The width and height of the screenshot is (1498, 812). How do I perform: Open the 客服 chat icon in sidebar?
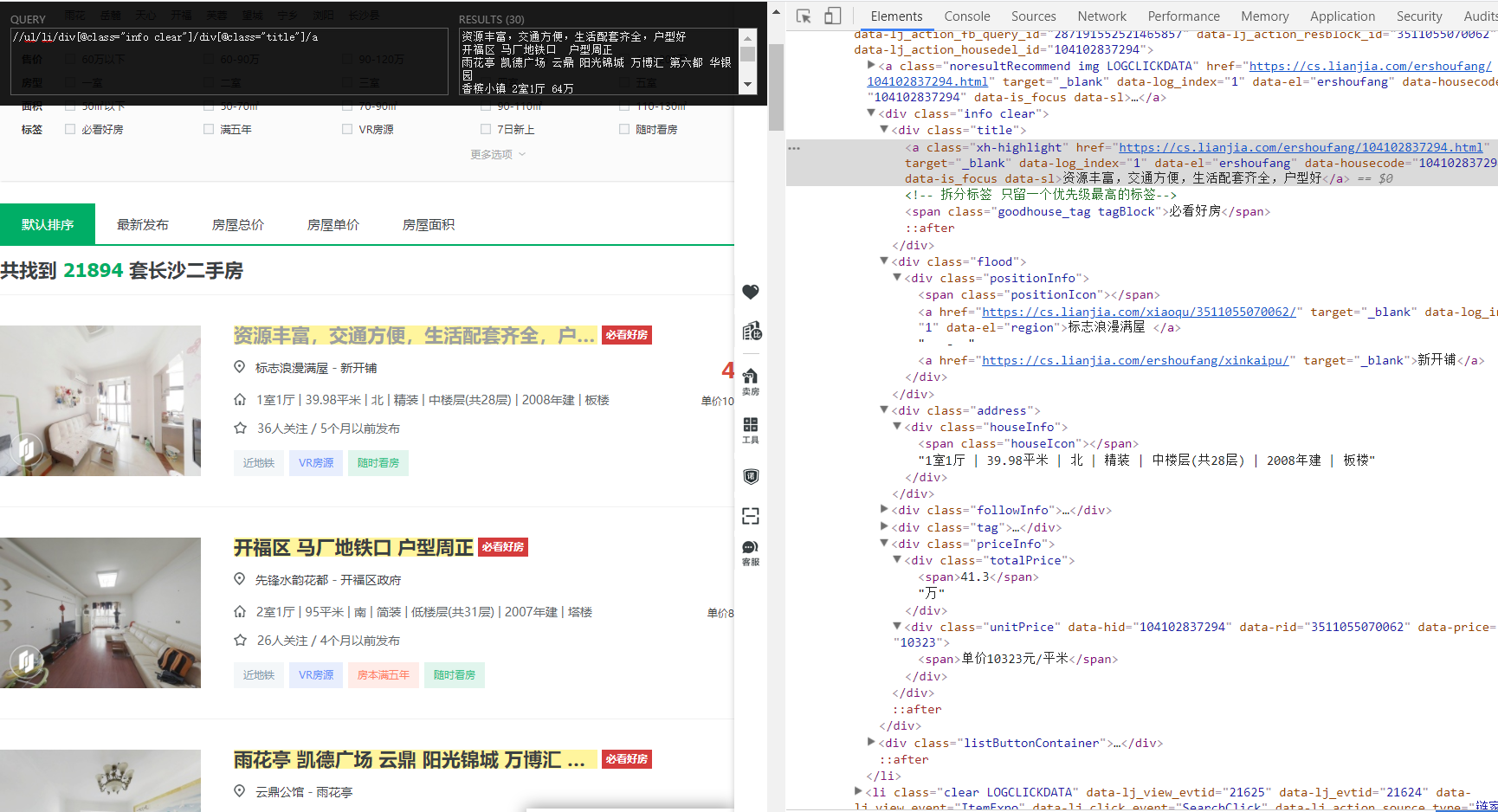coord(751,553)
